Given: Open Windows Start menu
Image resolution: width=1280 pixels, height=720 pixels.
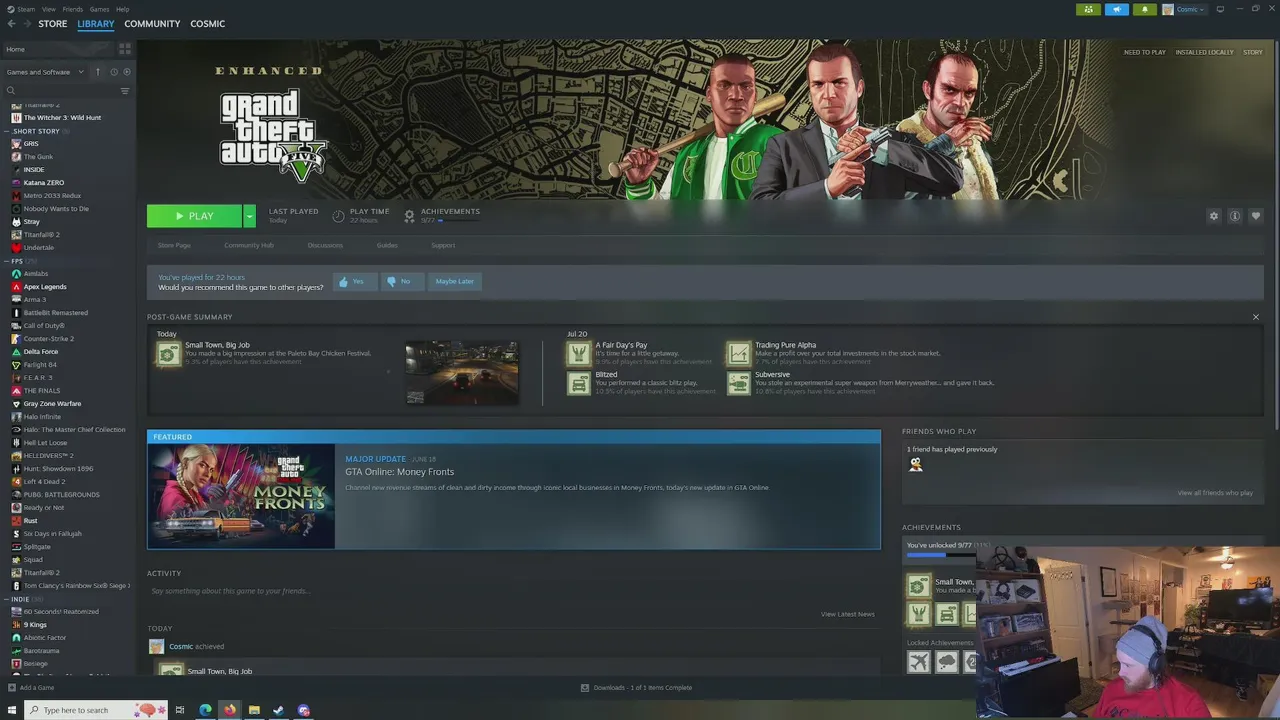Looking at the screenshot, I should tap(10, 710).
